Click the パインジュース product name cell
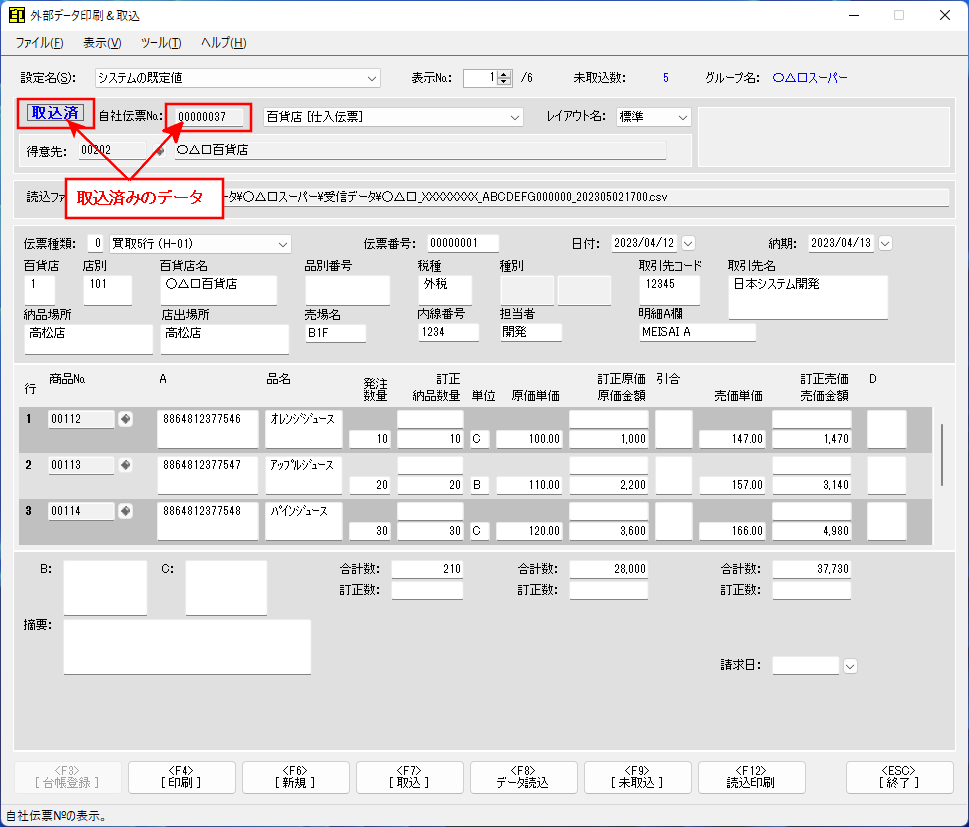969x827 pixels. coord(303,521)
